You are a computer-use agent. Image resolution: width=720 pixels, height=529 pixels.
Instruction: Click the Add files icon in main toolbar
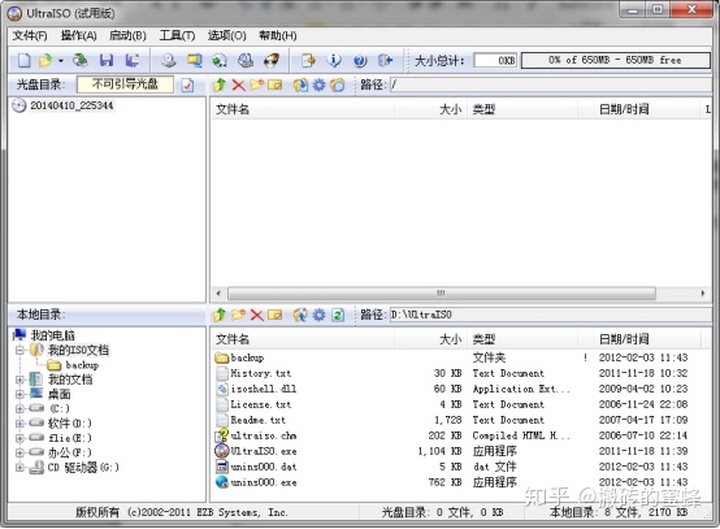pyautogui.click(x=308, y=61)
